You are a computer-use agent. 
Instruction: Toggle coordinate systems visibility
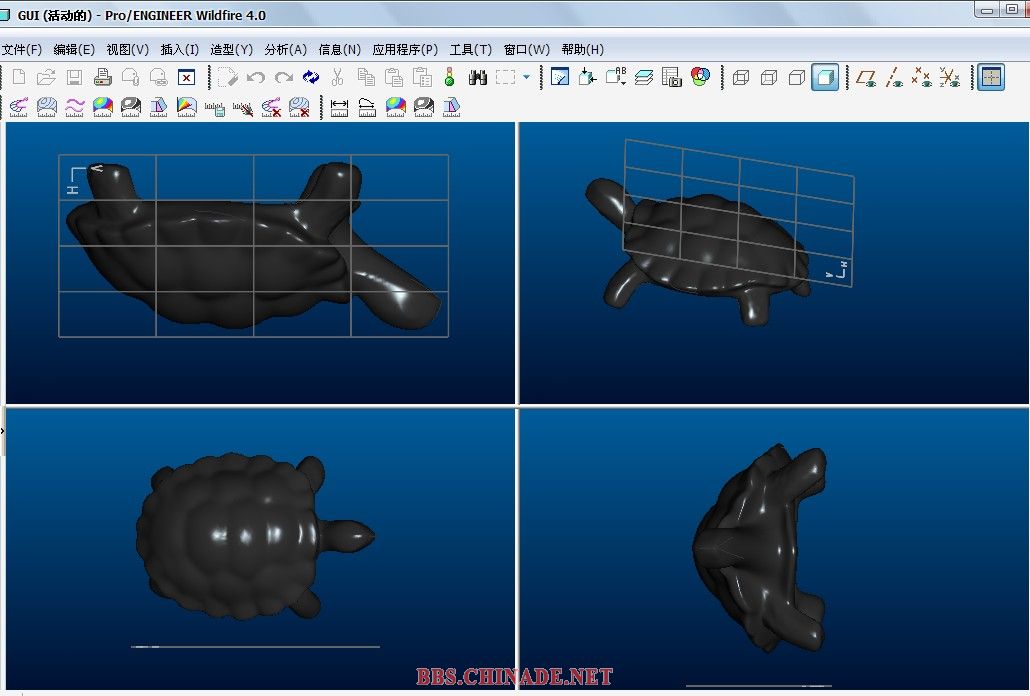click(950, 77)
